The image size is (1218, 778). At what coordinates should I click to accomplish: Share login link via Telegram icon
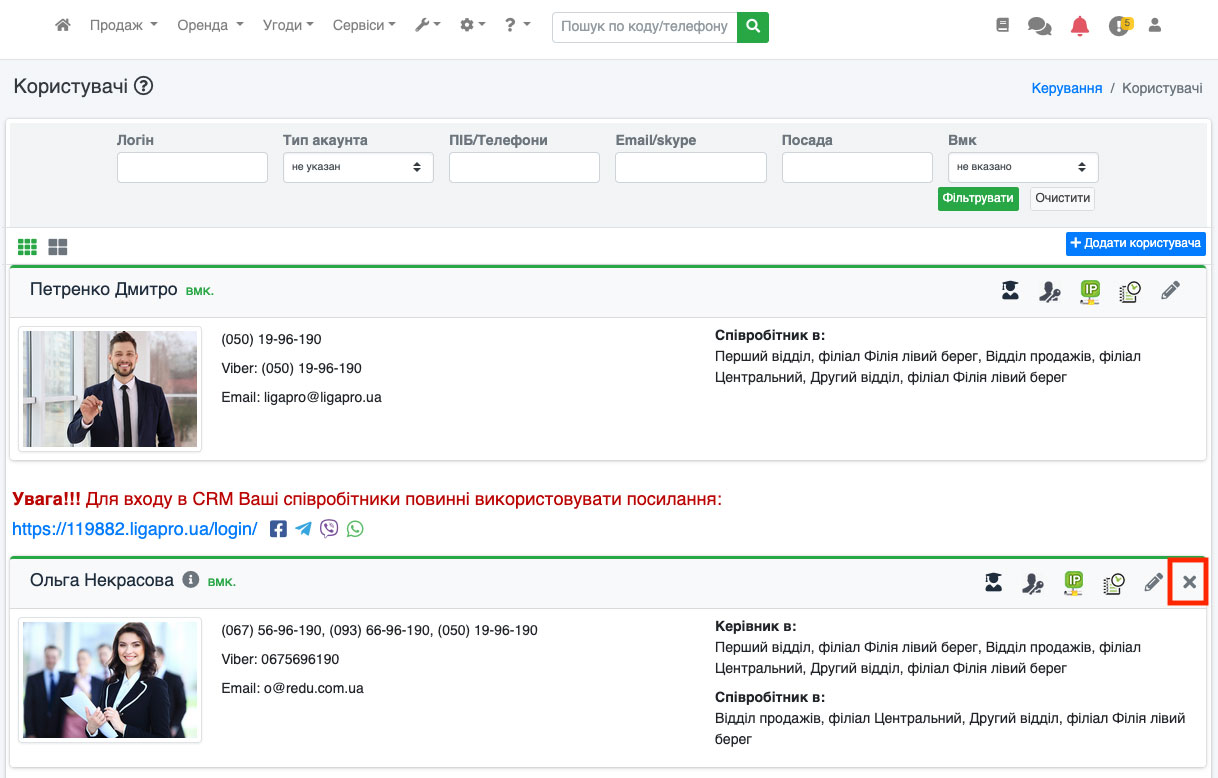[x=303, y=529]
